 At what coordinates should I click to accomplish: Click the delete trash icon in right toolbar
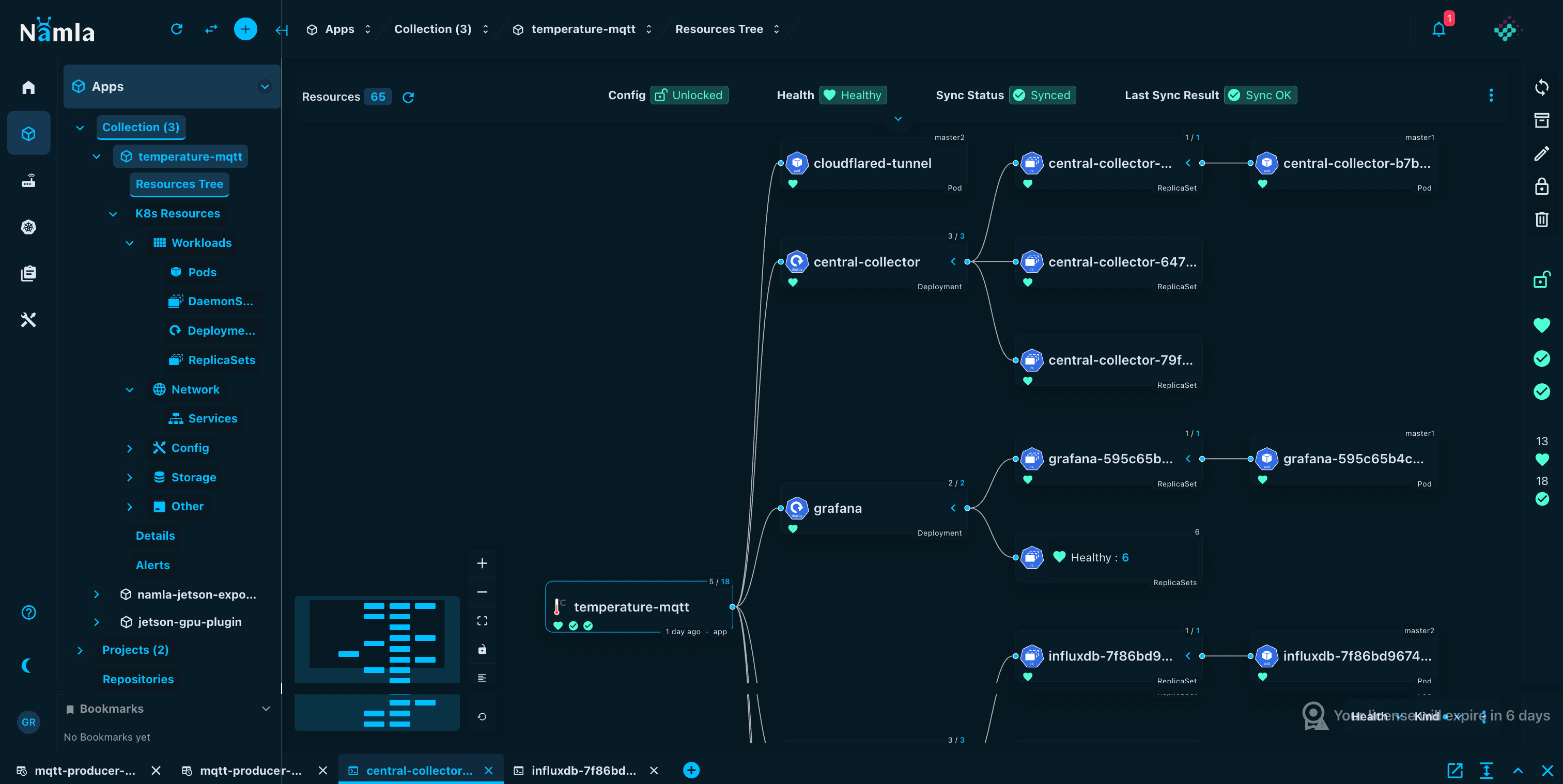(1541, 219)
